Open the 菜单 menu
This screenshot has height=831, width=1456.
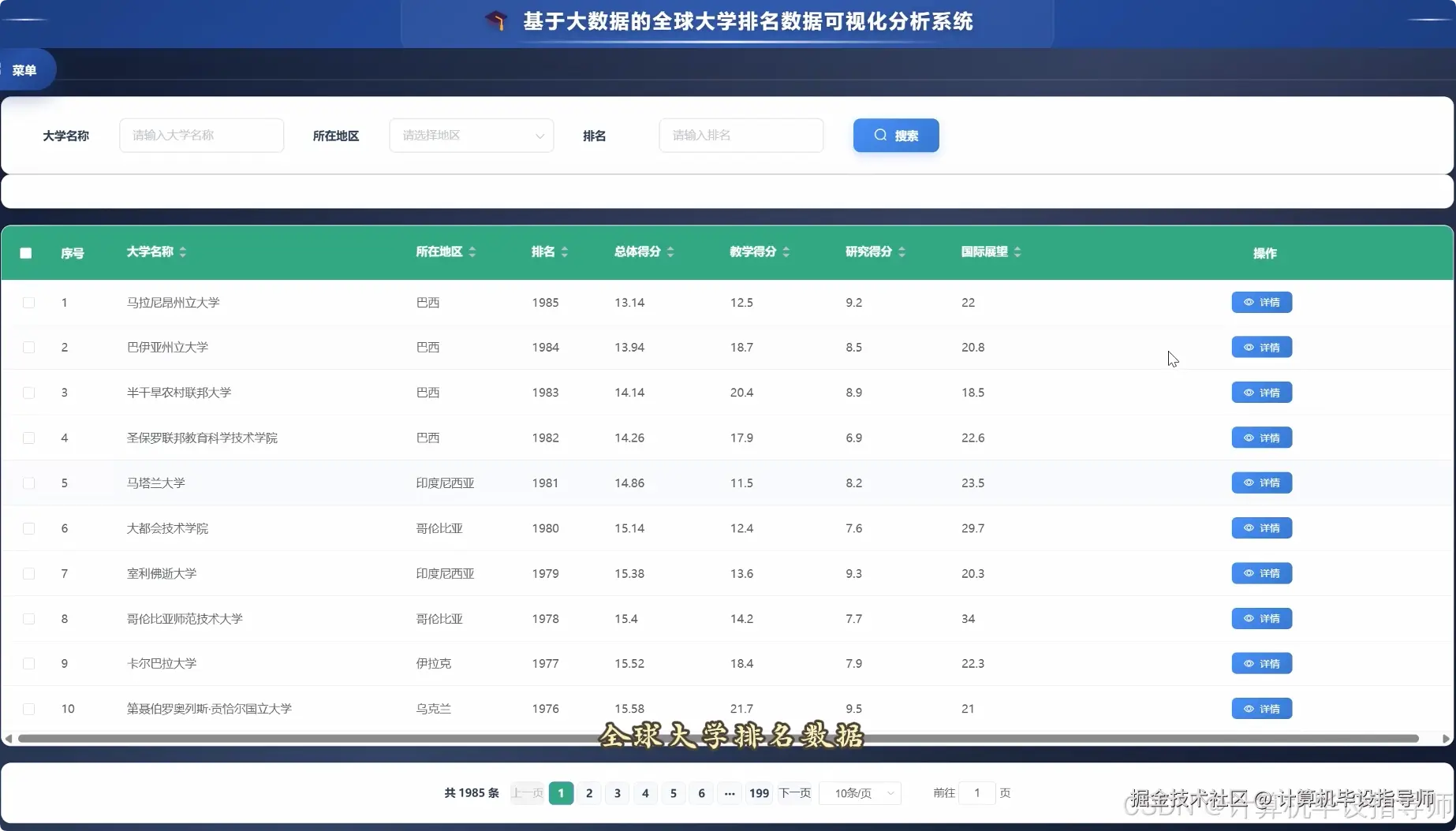(x=24, y=69)
